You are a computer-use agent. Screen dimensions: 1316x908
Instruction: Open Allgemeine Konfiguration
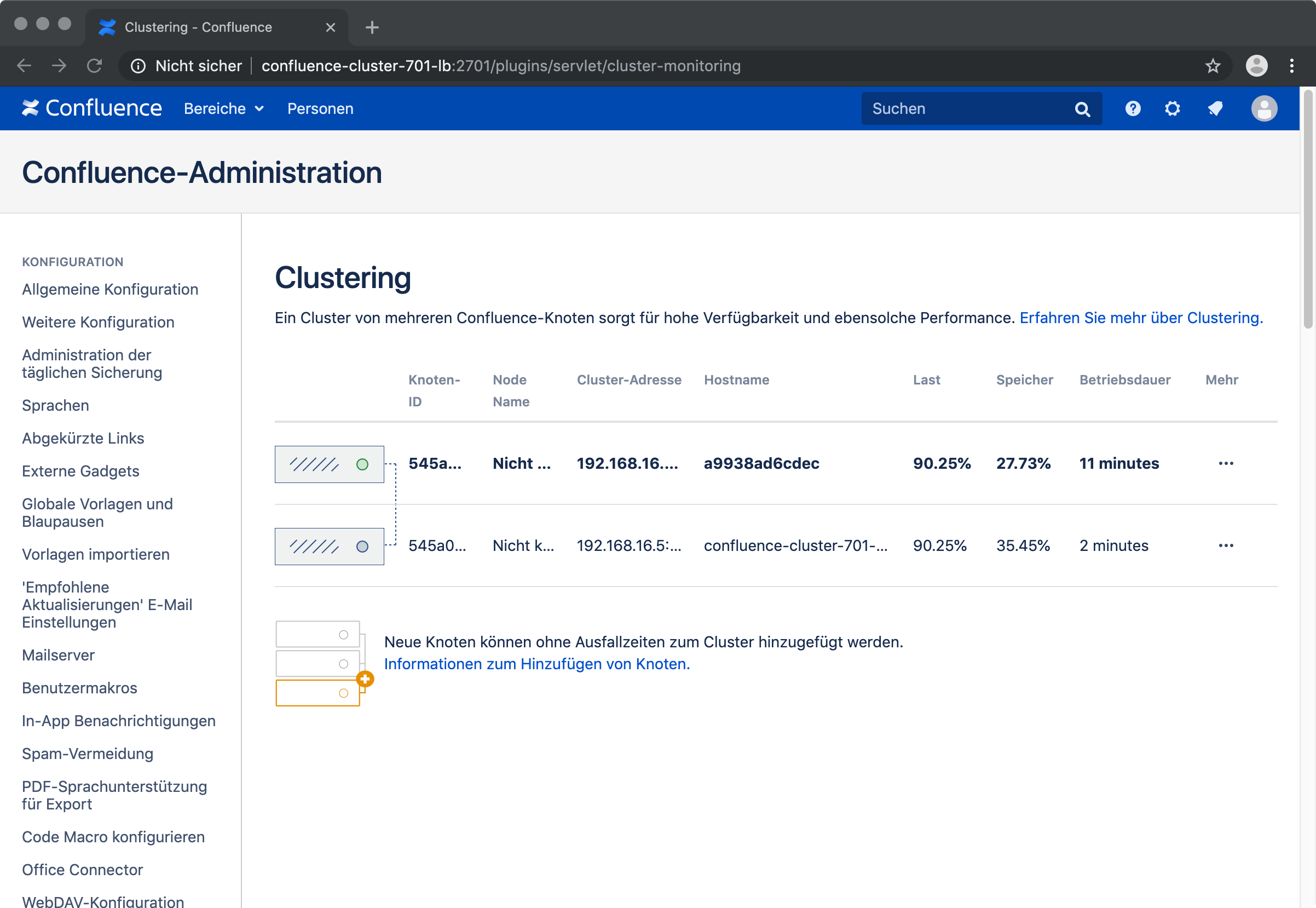(x=110, y=289)
